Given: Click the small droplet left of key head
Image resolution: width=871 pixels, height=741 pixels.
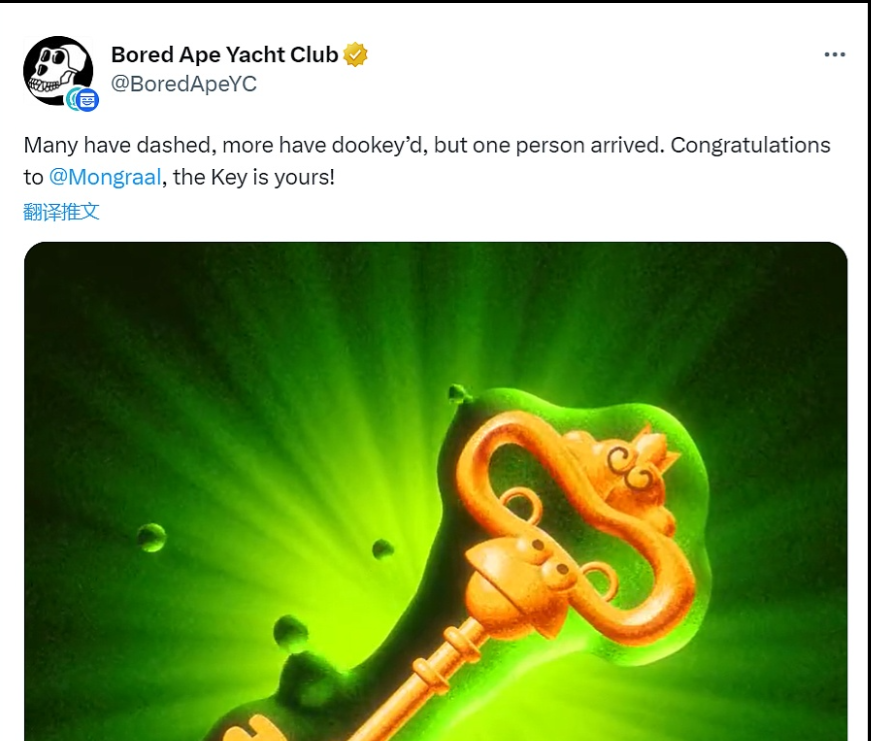Looking at the screenshot, I should 383,549.
